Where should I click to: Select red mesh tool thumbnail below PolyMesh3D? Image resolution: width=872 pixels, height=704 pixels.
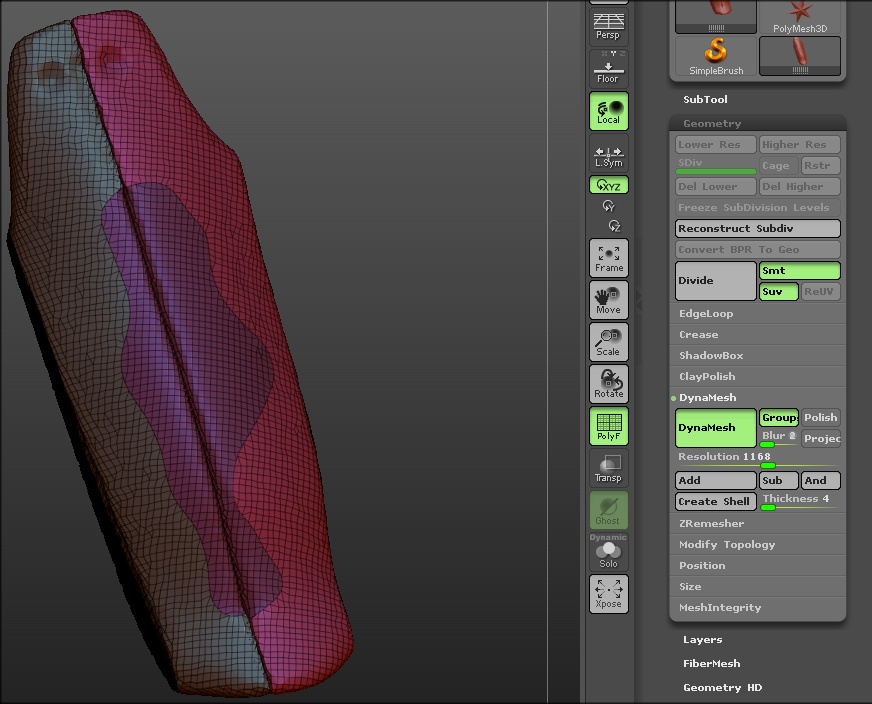coord(800,56)
